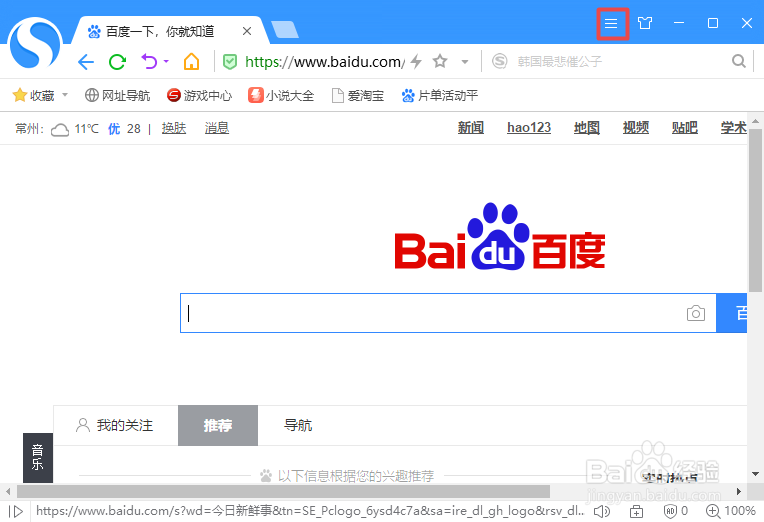764x522 pixels.
Task: Open a new tab
Action: tap(285, 29)
